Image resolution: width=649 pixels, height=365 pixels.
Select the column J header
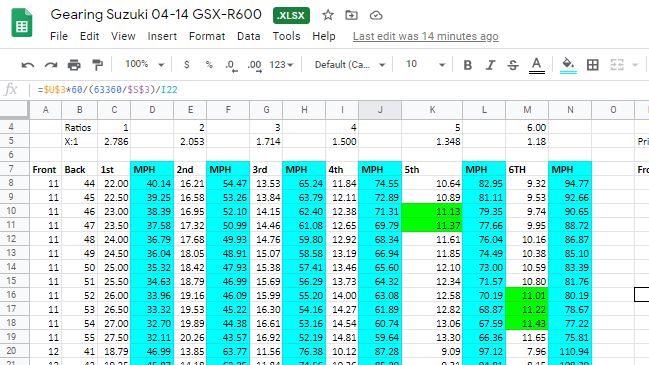(380, 110)
